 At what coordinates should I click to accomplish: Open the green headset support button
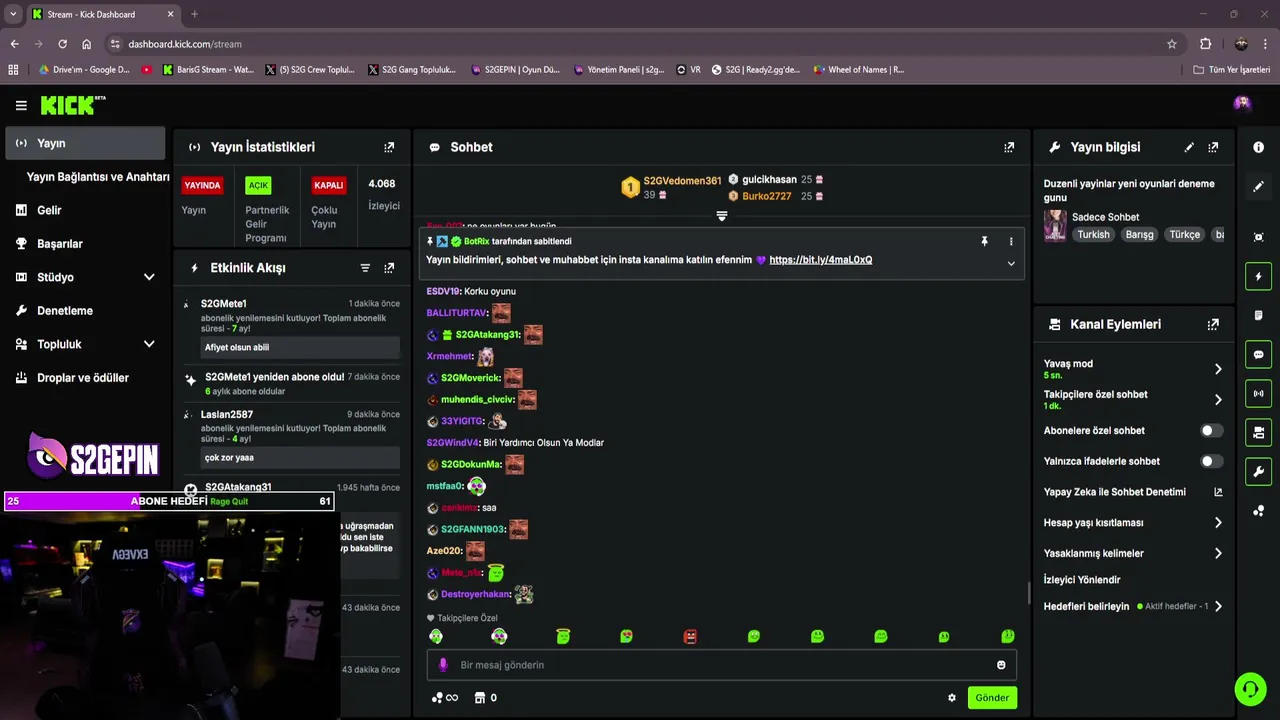click(1250, 688)
